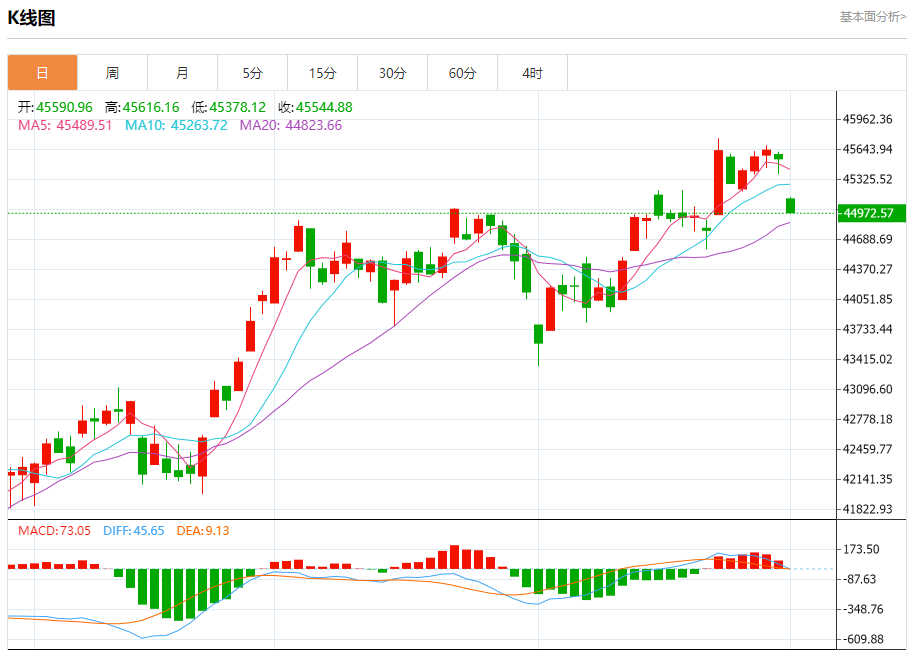Open the 基本面分析> link
This screenshot has width=914, height=650.
[x=873, y=17]
